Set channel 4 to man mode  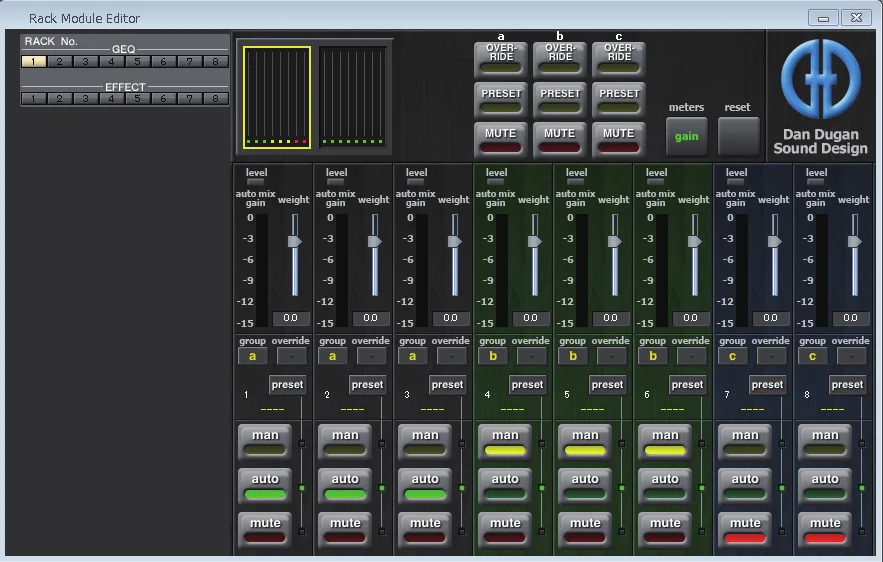(505, 442)
